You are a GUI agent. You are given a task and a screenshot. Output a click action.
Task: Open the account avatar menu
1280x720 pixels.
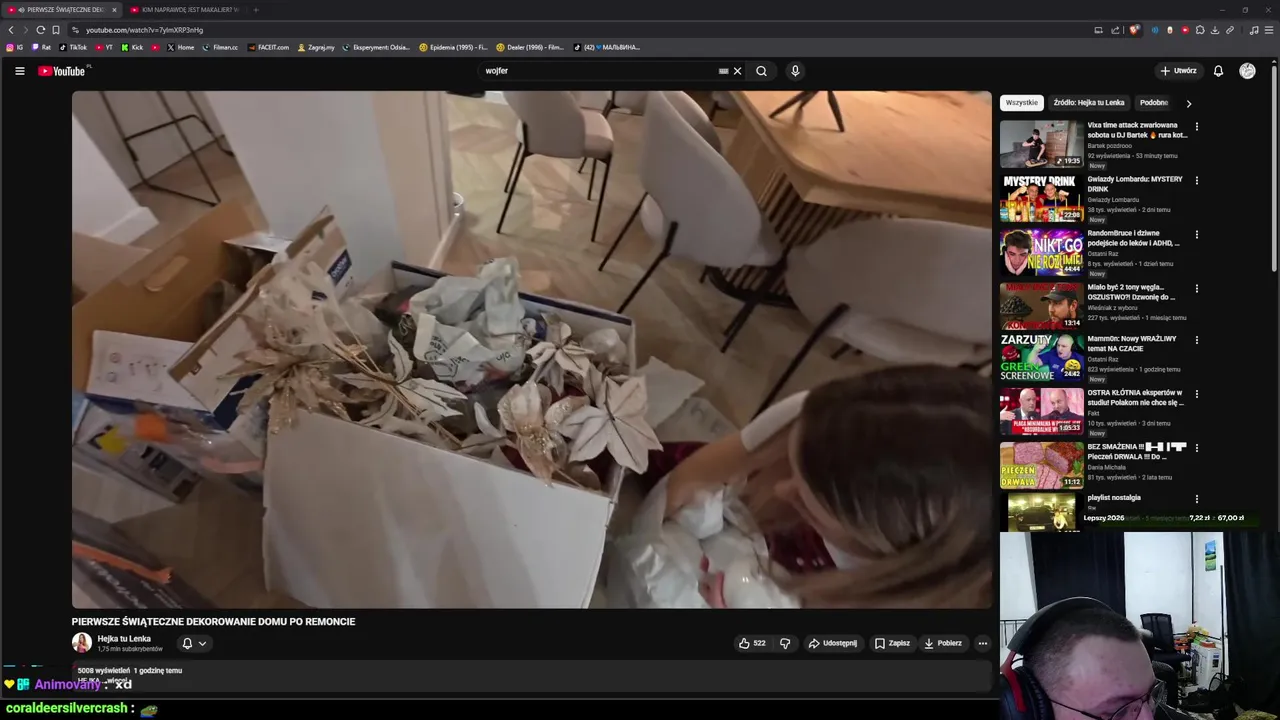(1247, 71)
